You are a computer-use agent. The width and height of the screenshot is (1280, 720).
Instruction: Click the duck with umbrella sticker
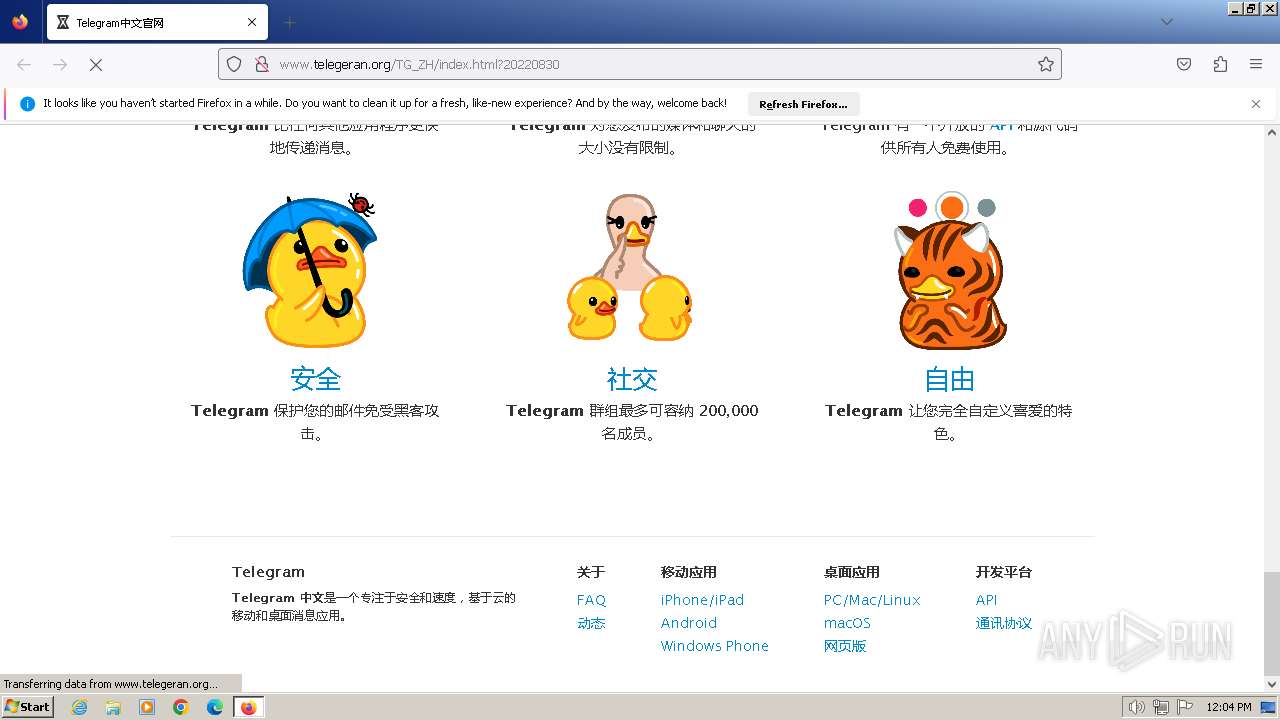point(309,270)
